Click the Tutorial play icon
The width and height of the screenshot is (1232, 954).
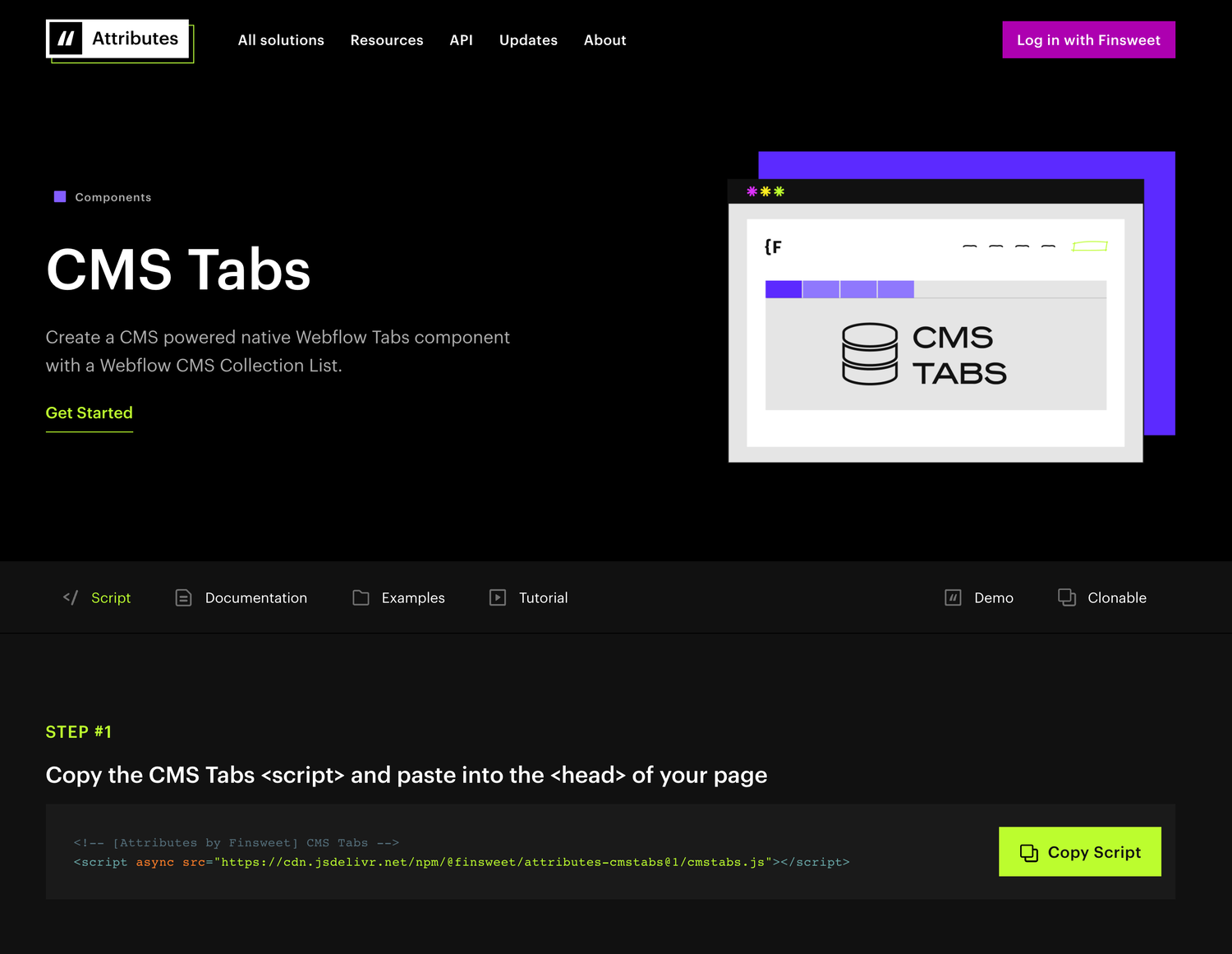tap(498, 597)
